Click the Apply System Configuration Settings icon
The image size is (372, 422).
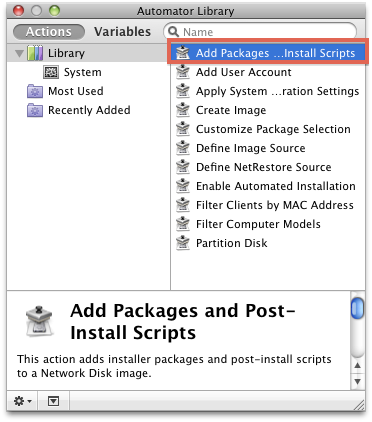tap(183, 91)
